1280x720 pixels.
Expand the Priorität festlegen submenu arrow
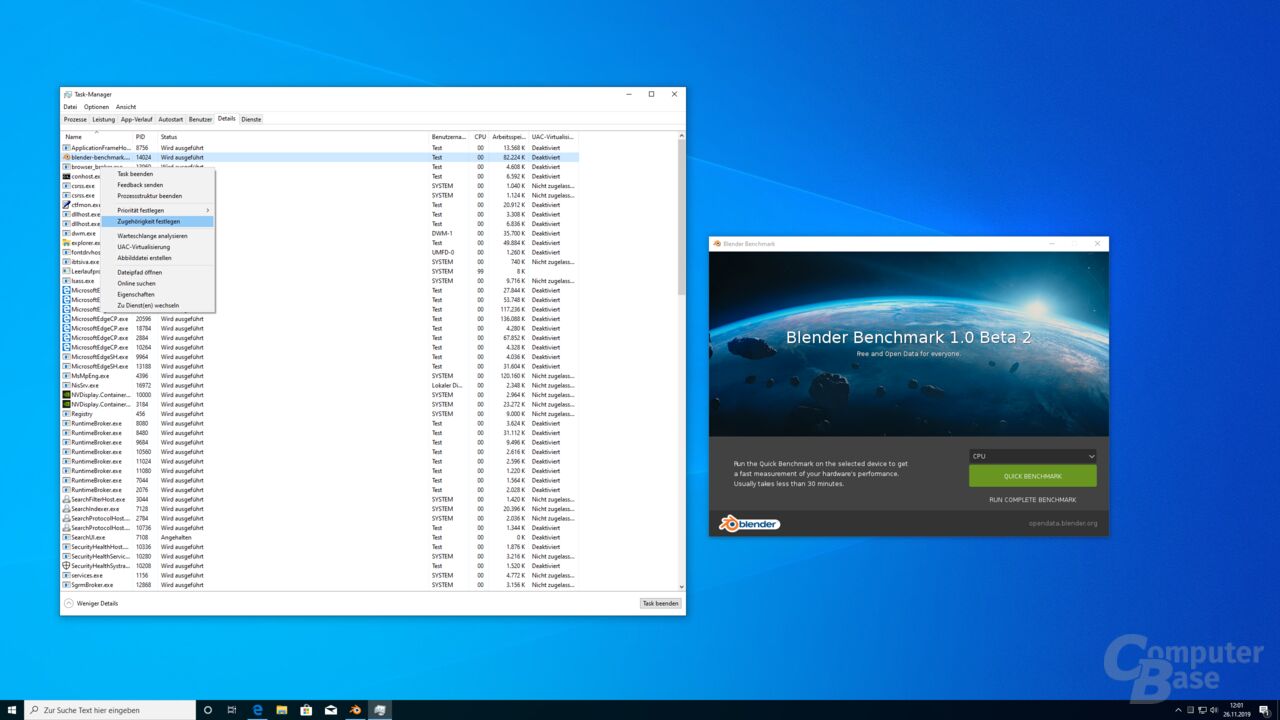tap(208, 210)
